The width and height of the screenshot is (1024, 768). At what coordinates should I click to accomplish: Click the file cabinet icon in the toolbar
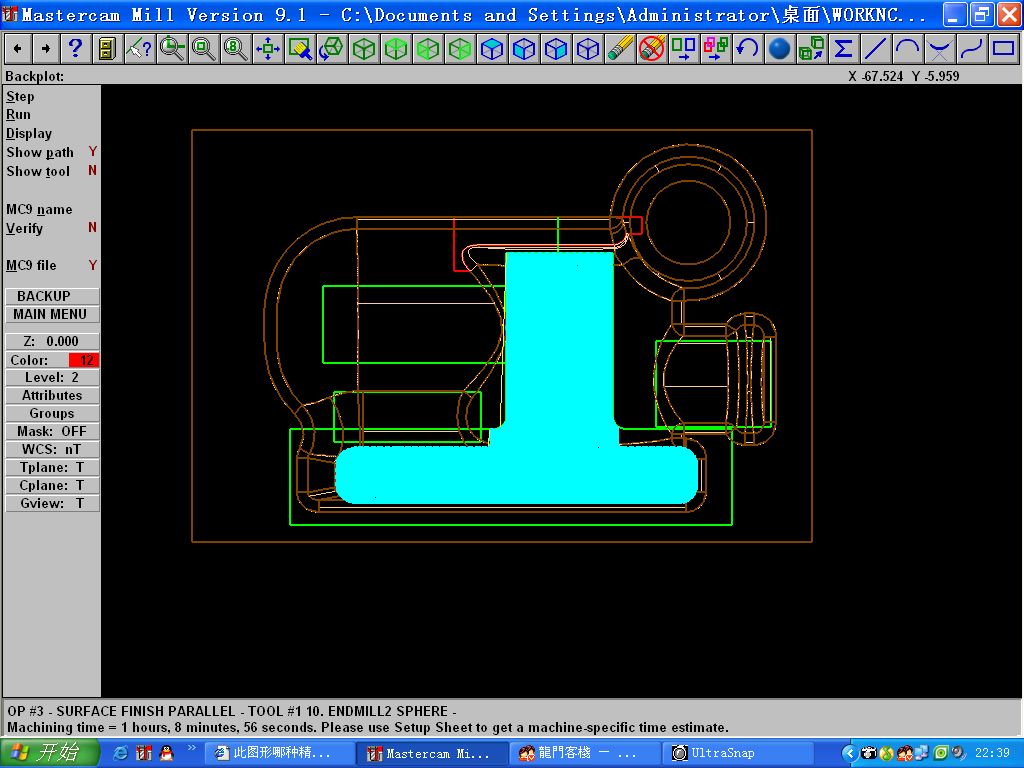point(106,48)
